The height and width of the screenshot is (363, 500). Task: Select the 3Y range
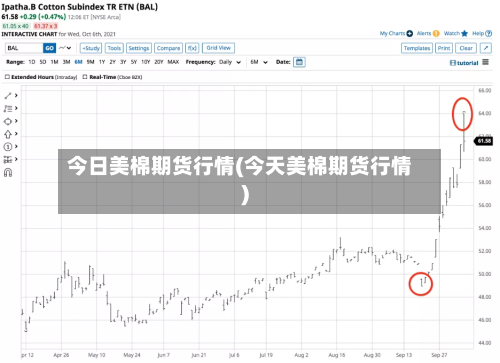click(x=123, y=62)
